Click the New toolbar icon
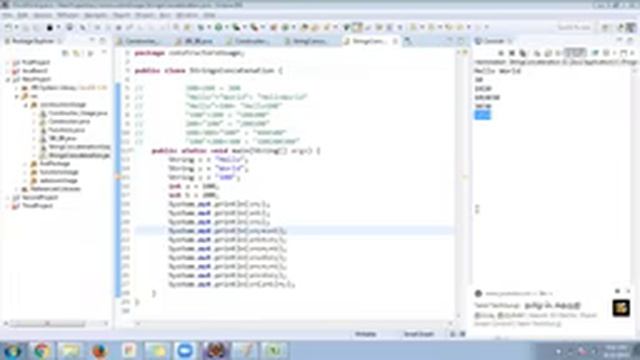Screen dimensions: 640x360 [x=9, y=27]
